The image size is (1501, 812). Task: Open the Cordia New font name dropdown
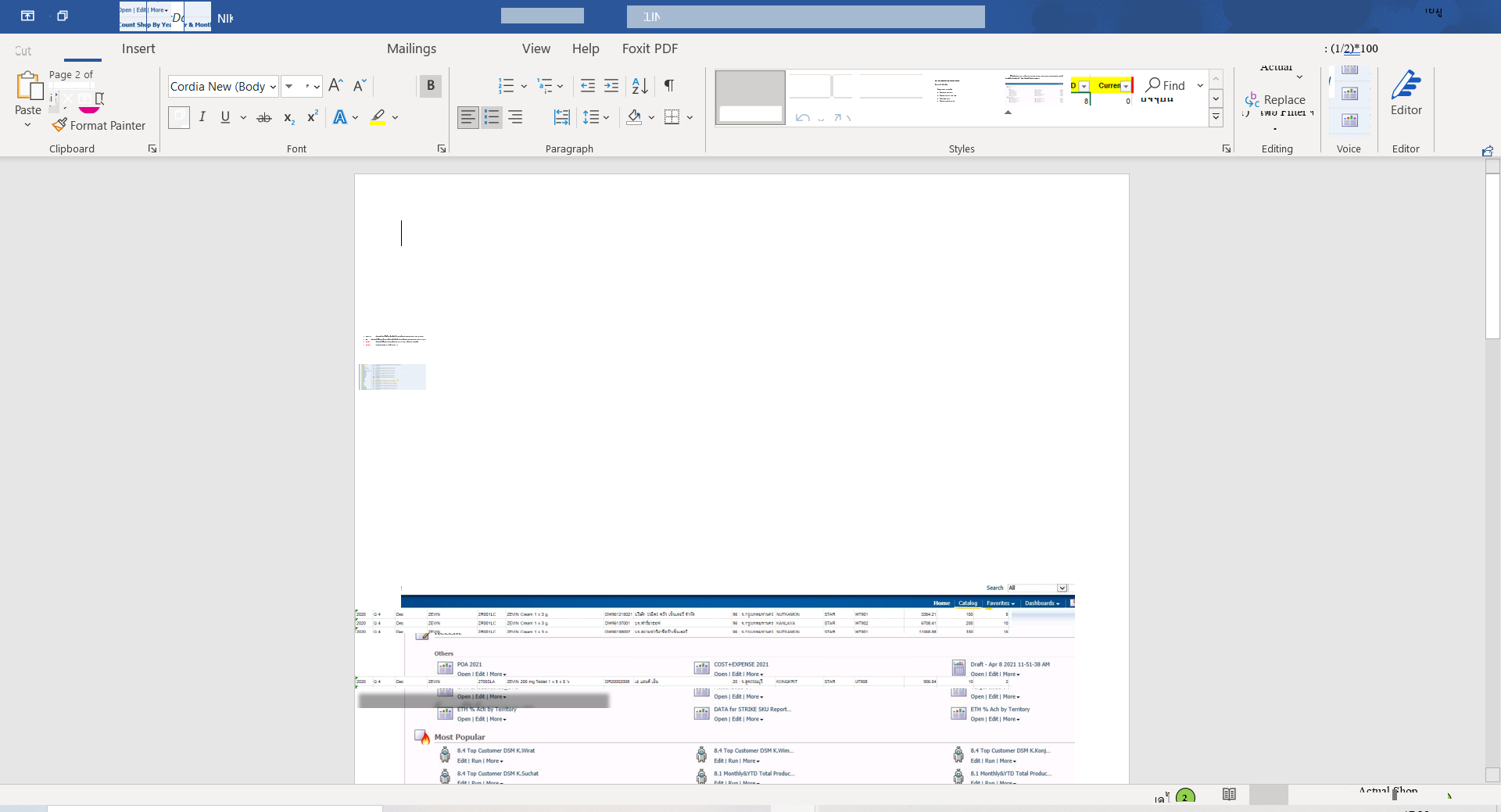(x=273, y=87)
